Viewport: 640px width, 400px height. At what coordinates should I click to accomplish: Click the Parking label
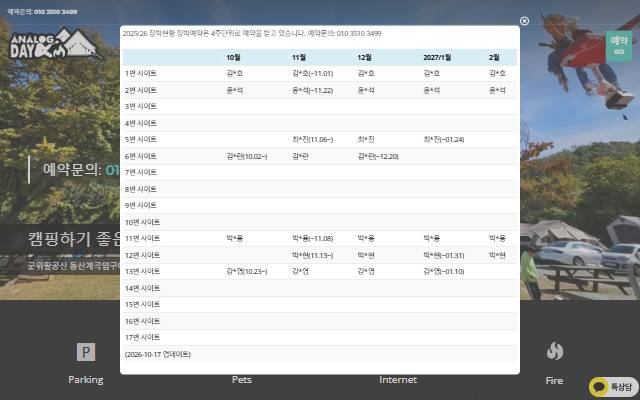coord(86,380)
